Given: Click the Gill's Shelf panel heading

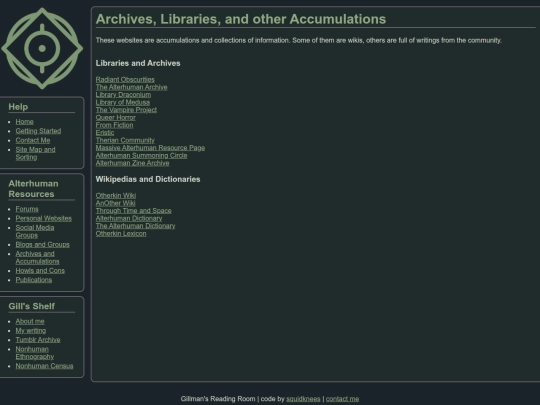Looking at the screenshot, I should 32,306.
